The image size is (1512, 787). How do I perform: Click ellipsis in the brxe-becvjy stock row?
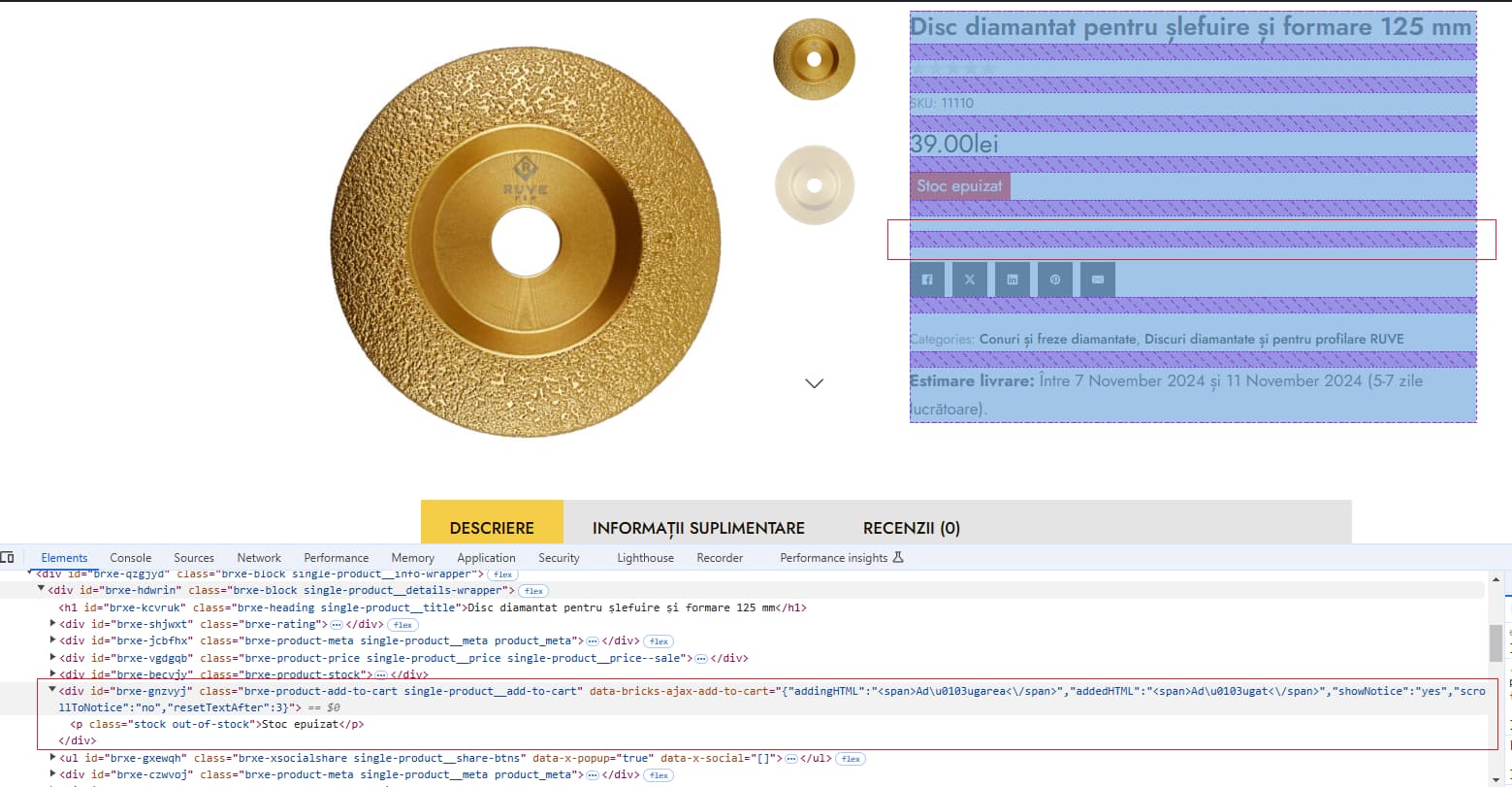click(382, 674)
